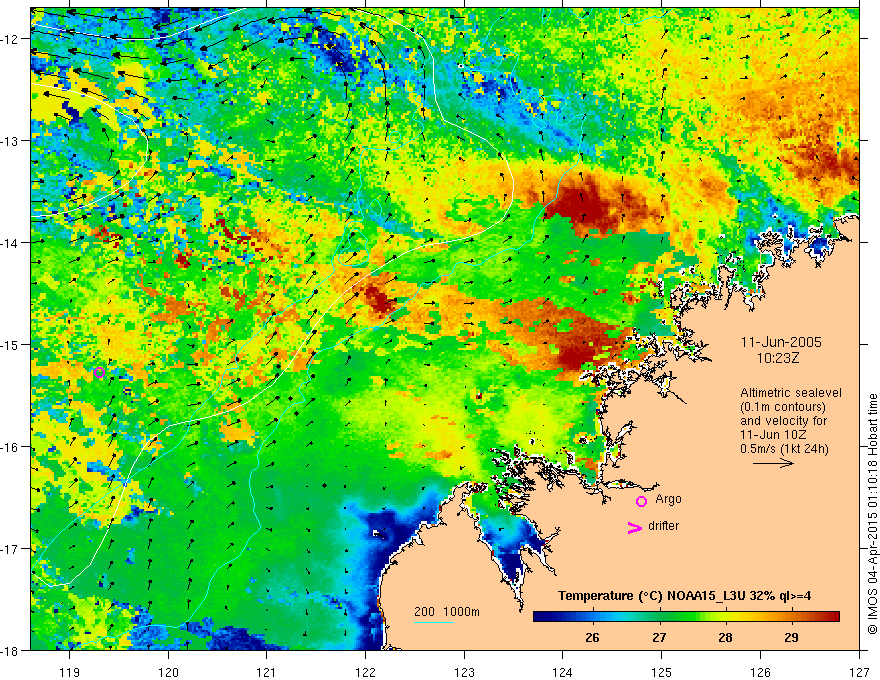Click the '11-Jun 10Z' legend line

[x=773, y=435]
